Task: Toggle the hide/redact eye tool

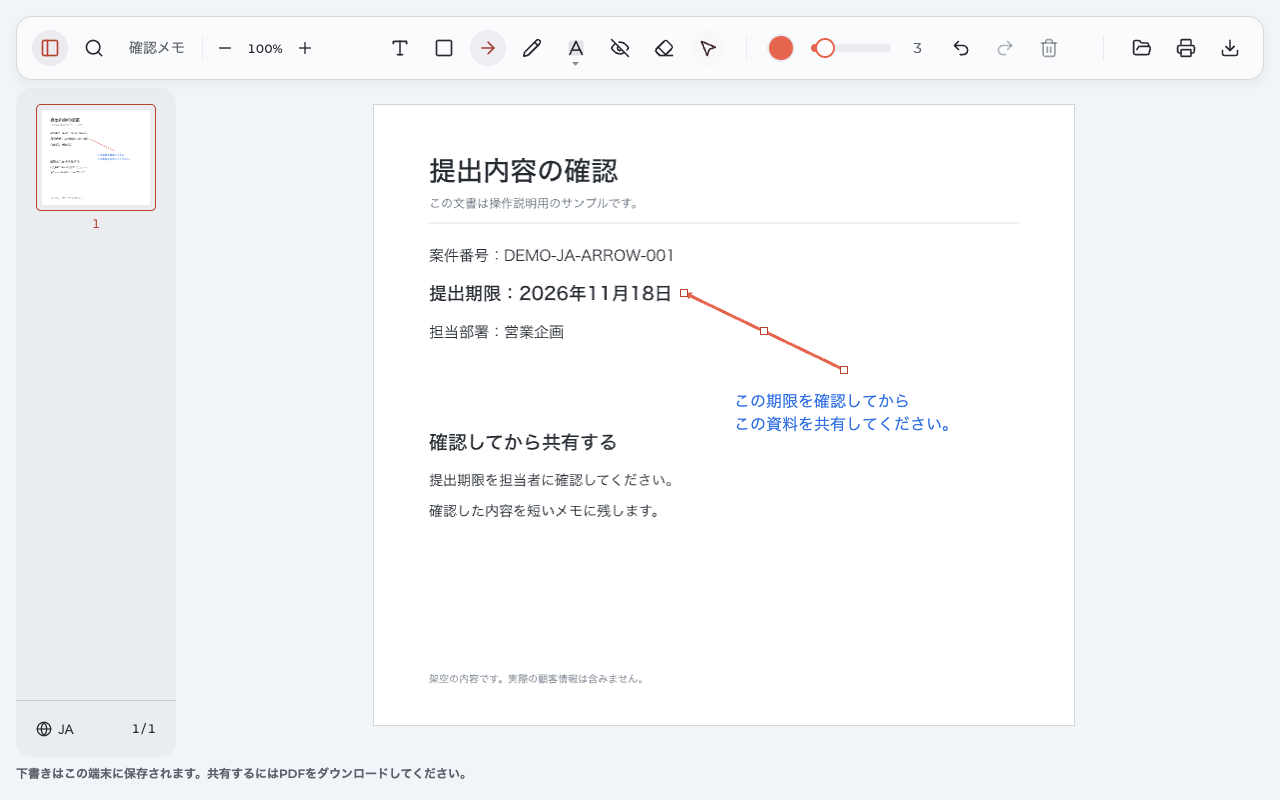Action: tap(620, 48)
